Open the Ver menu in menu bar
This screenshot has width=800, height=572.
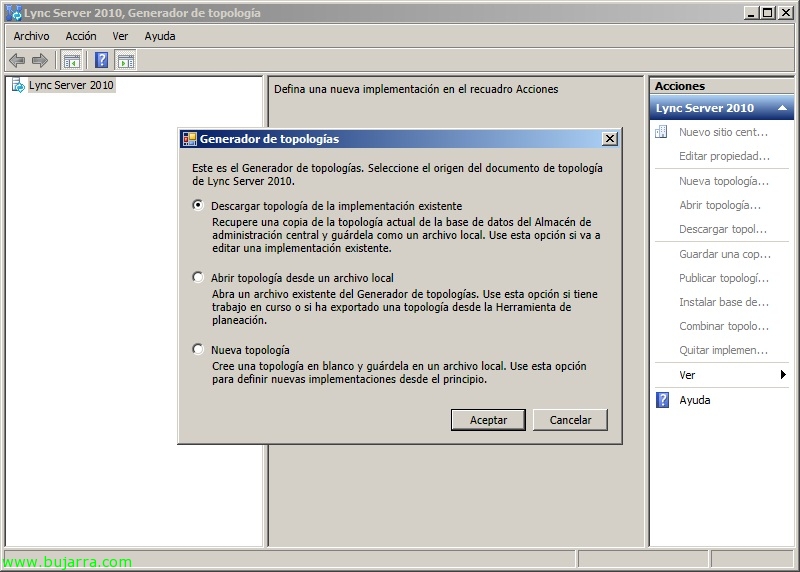coord(120,36)
